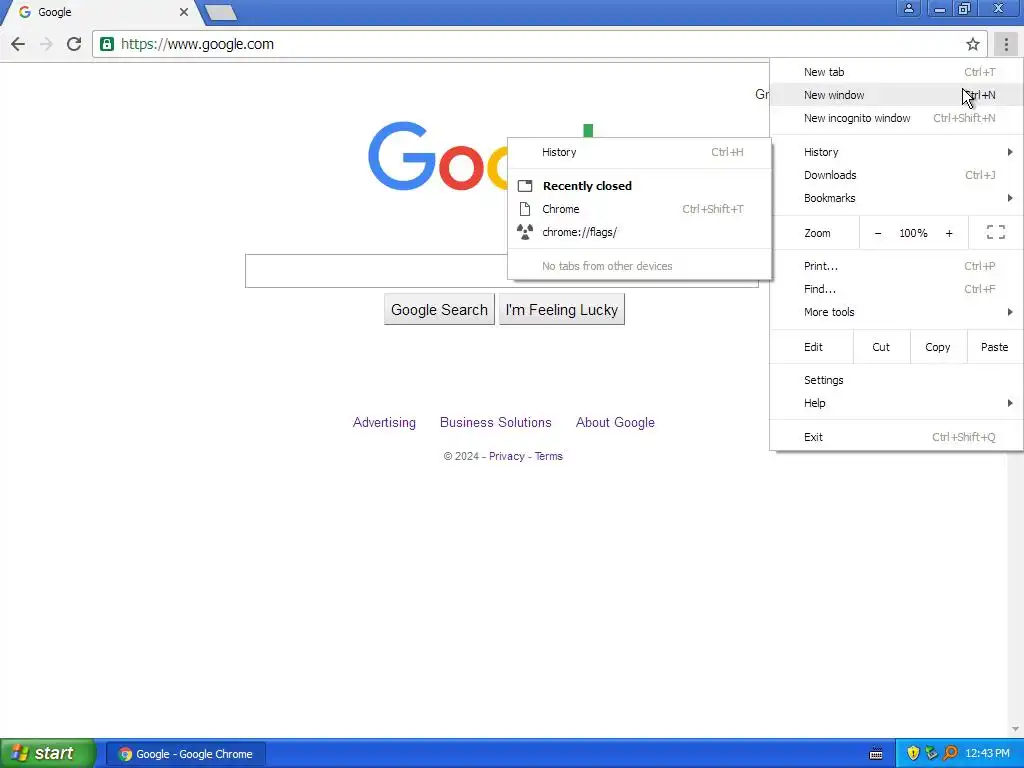The image size is (1024, 768).
Task: Click the user profile icon in title bar
Action: tap(908, 8)
